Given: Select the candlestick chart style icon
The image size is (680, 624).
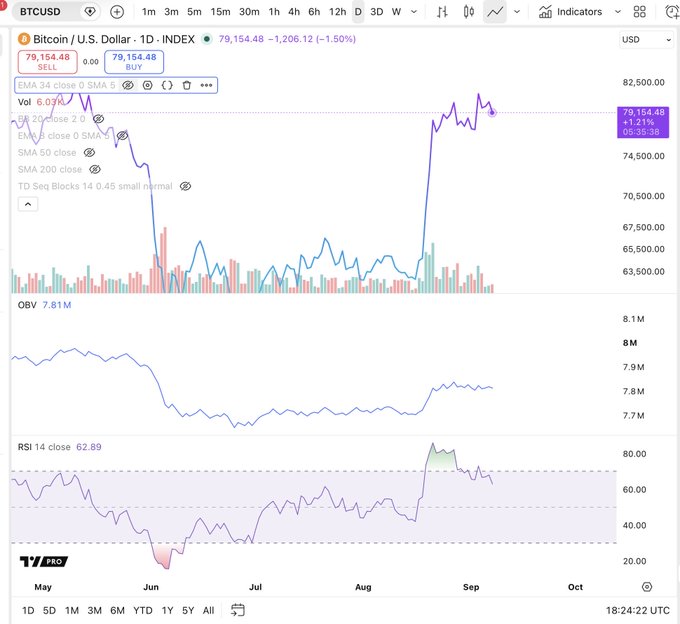Looking at the screenshot, I should (468, 12).
